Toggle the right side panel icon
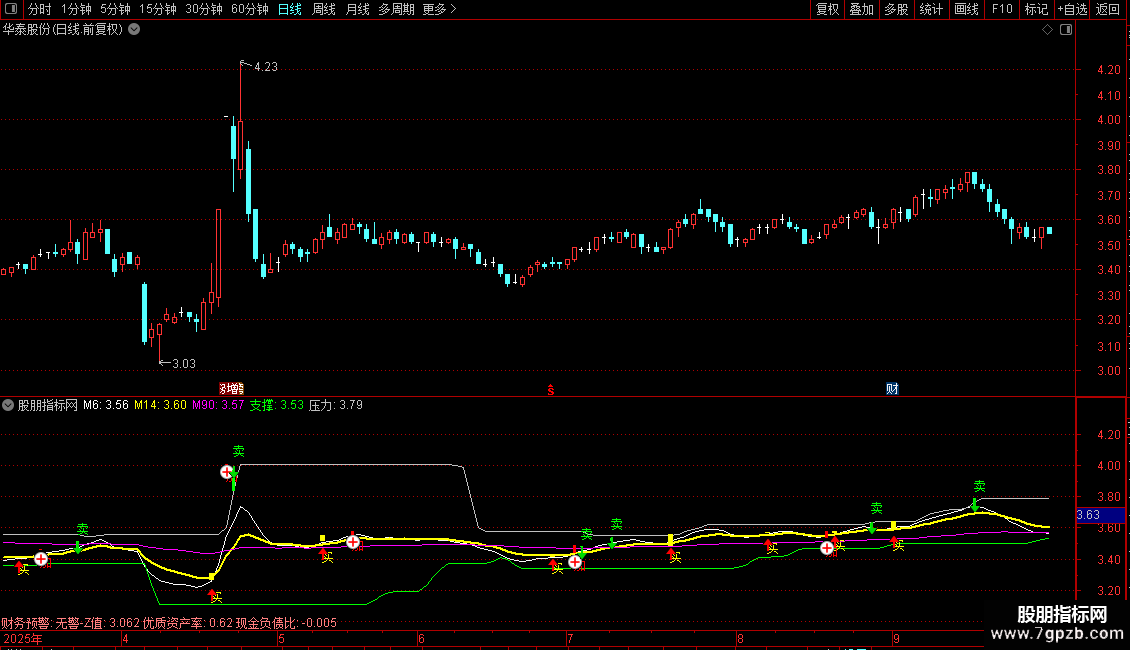Viewport: 1130px width, 650px height. click(x=1067, y=30)
